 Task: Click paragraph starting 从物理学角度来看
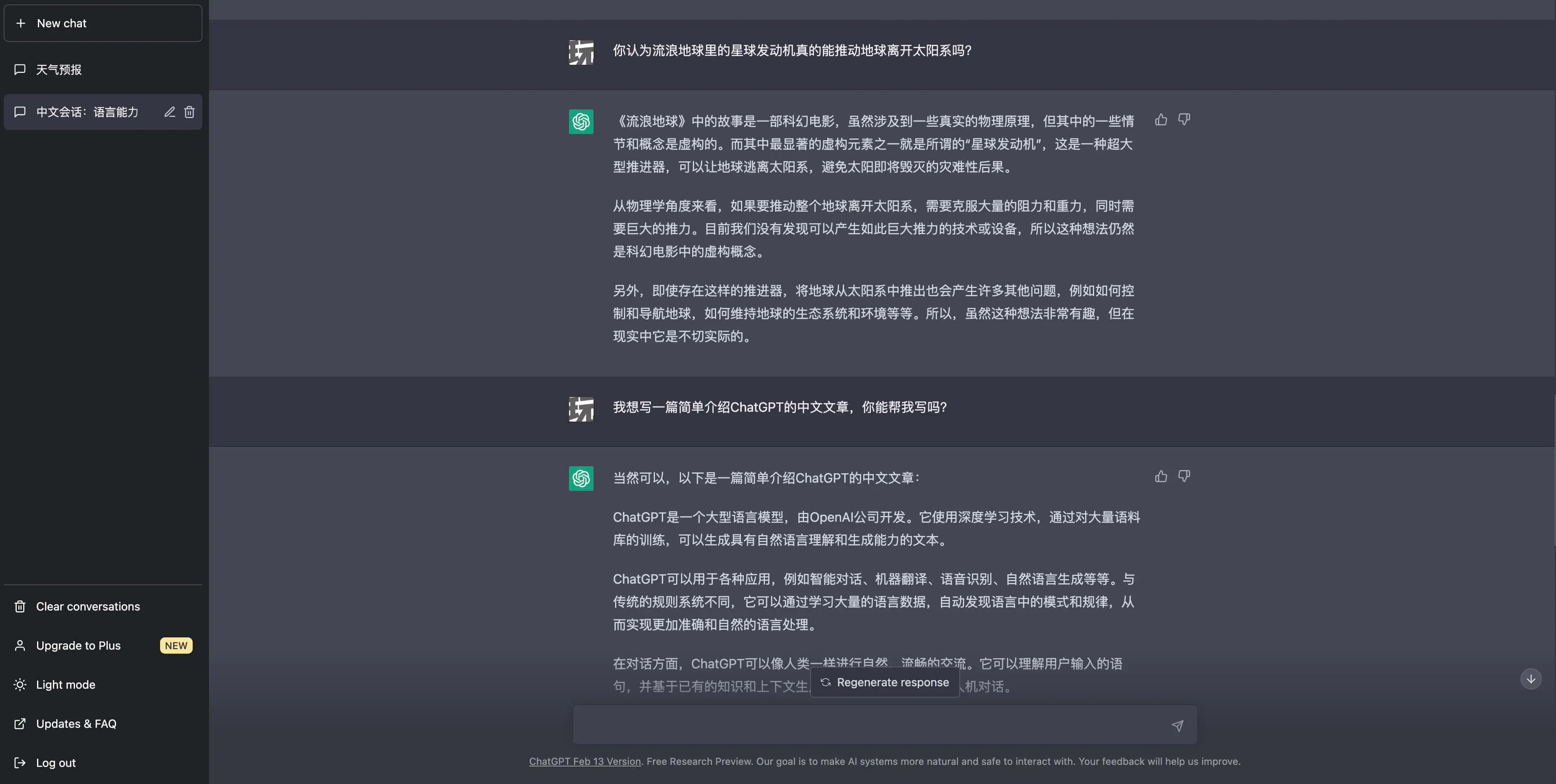(x=873, y=229)
